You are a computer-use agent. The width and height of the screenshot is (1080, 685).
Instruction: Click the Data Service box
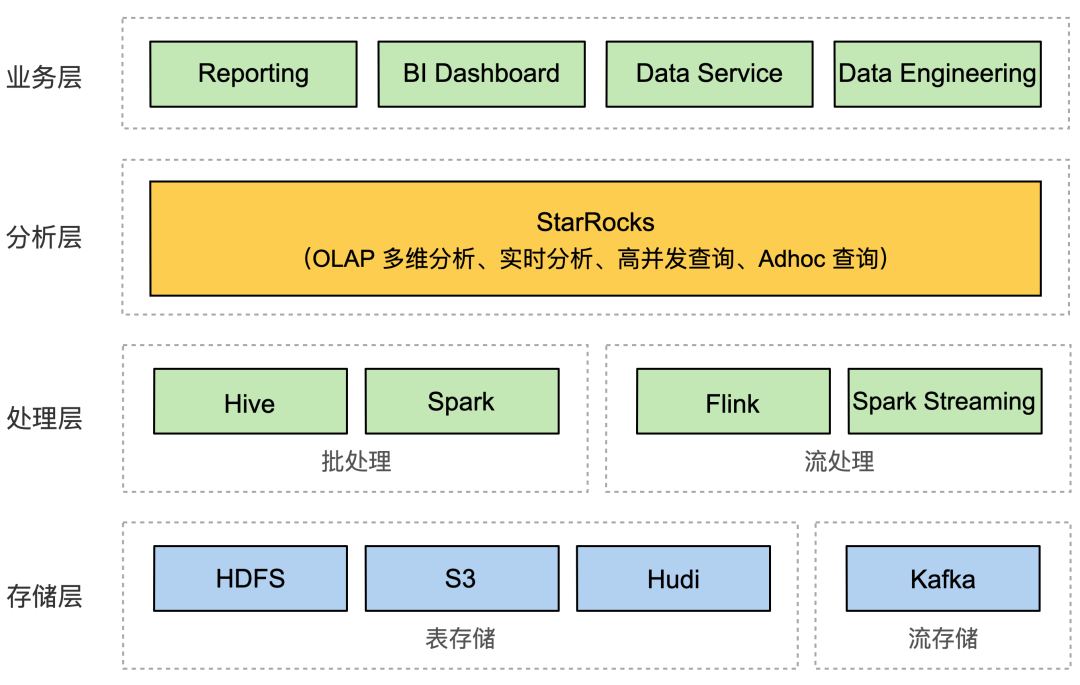pos(709,74)
